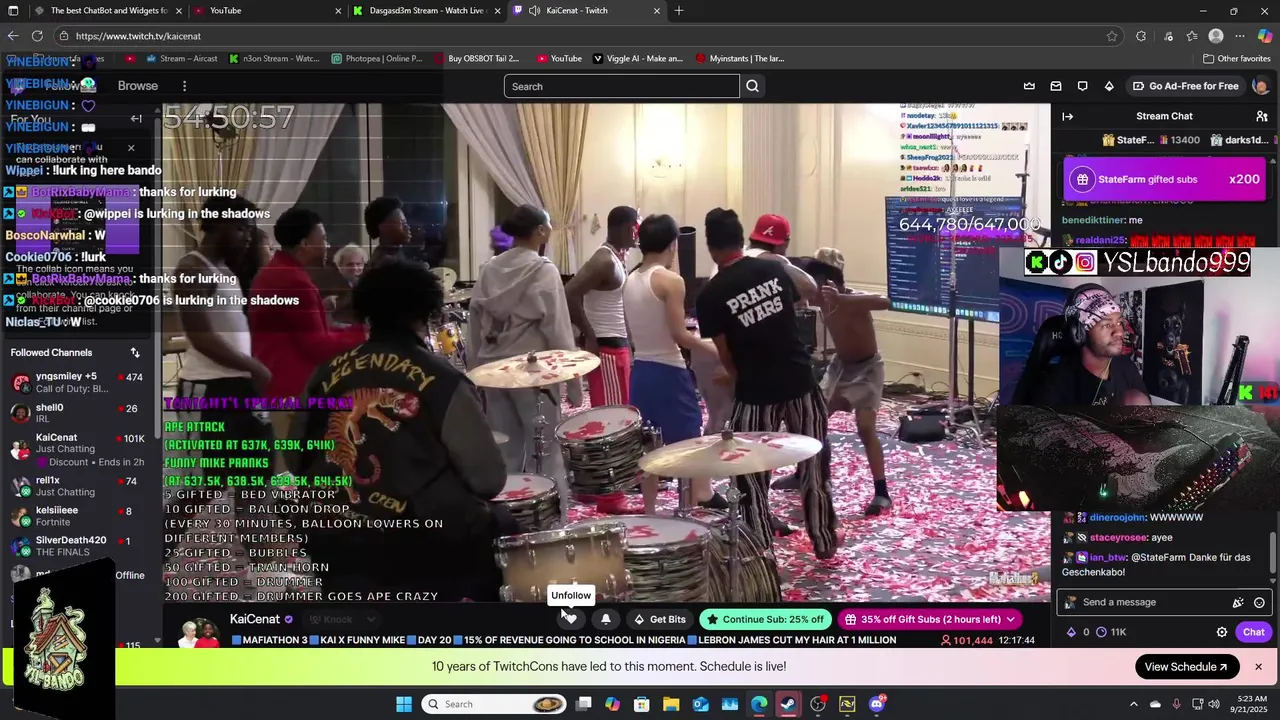Open the emote picker smiley in chat
Viewport: 1280px width, 720px height.
(x=1259, y=602)
